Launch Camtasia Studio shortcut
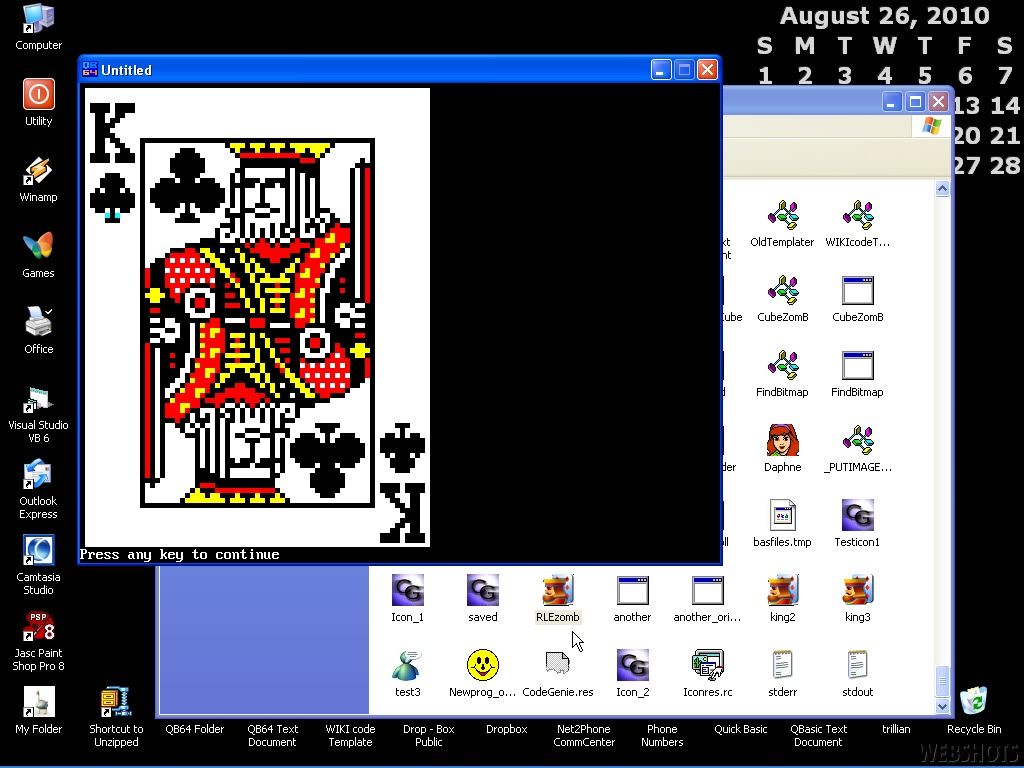Viewport: 1024px width, 768px height. click(x=38, y=566)
